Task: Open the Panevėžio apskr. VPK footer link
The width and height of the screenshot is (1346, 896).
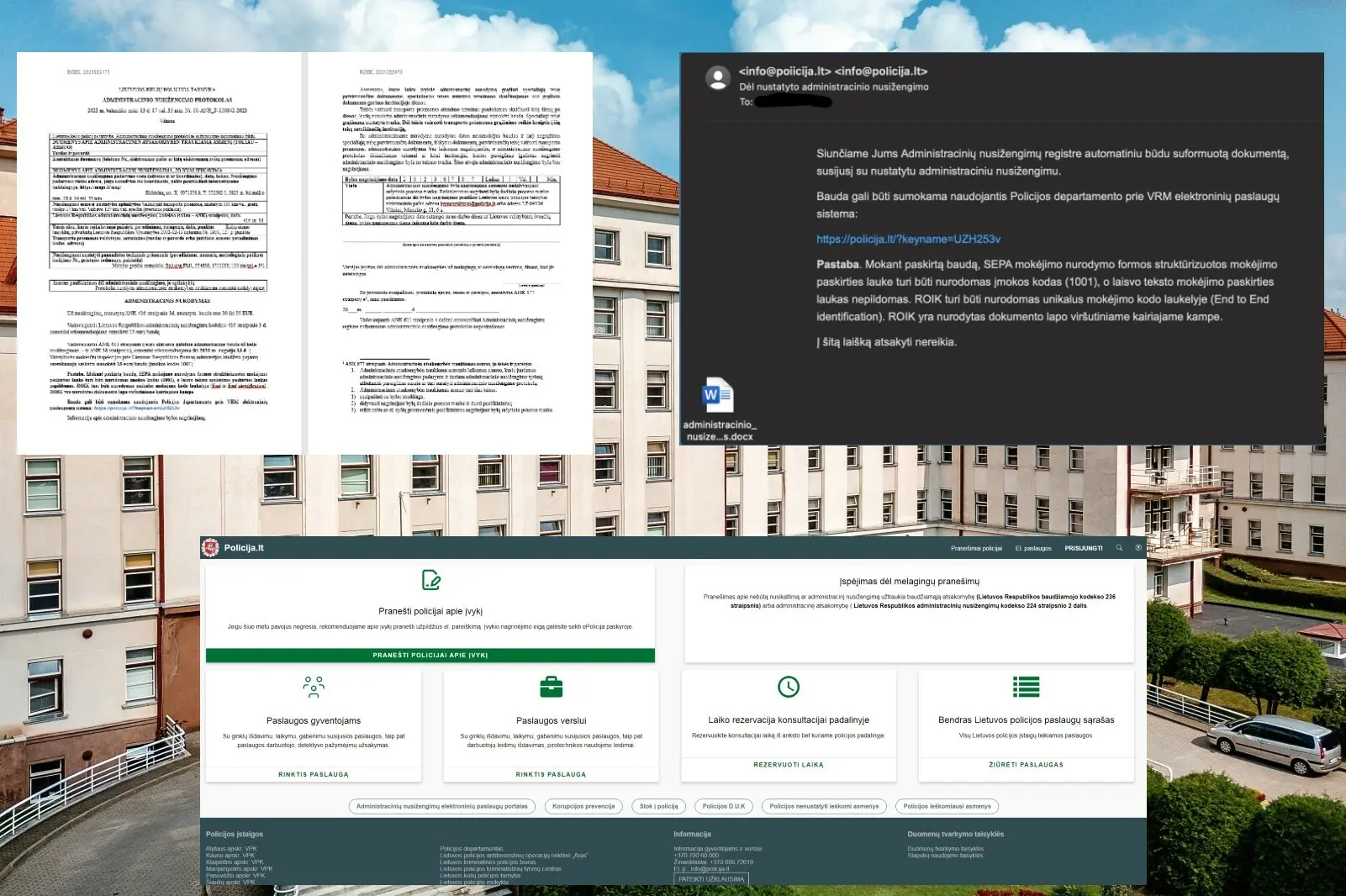Action: [235, 876]
